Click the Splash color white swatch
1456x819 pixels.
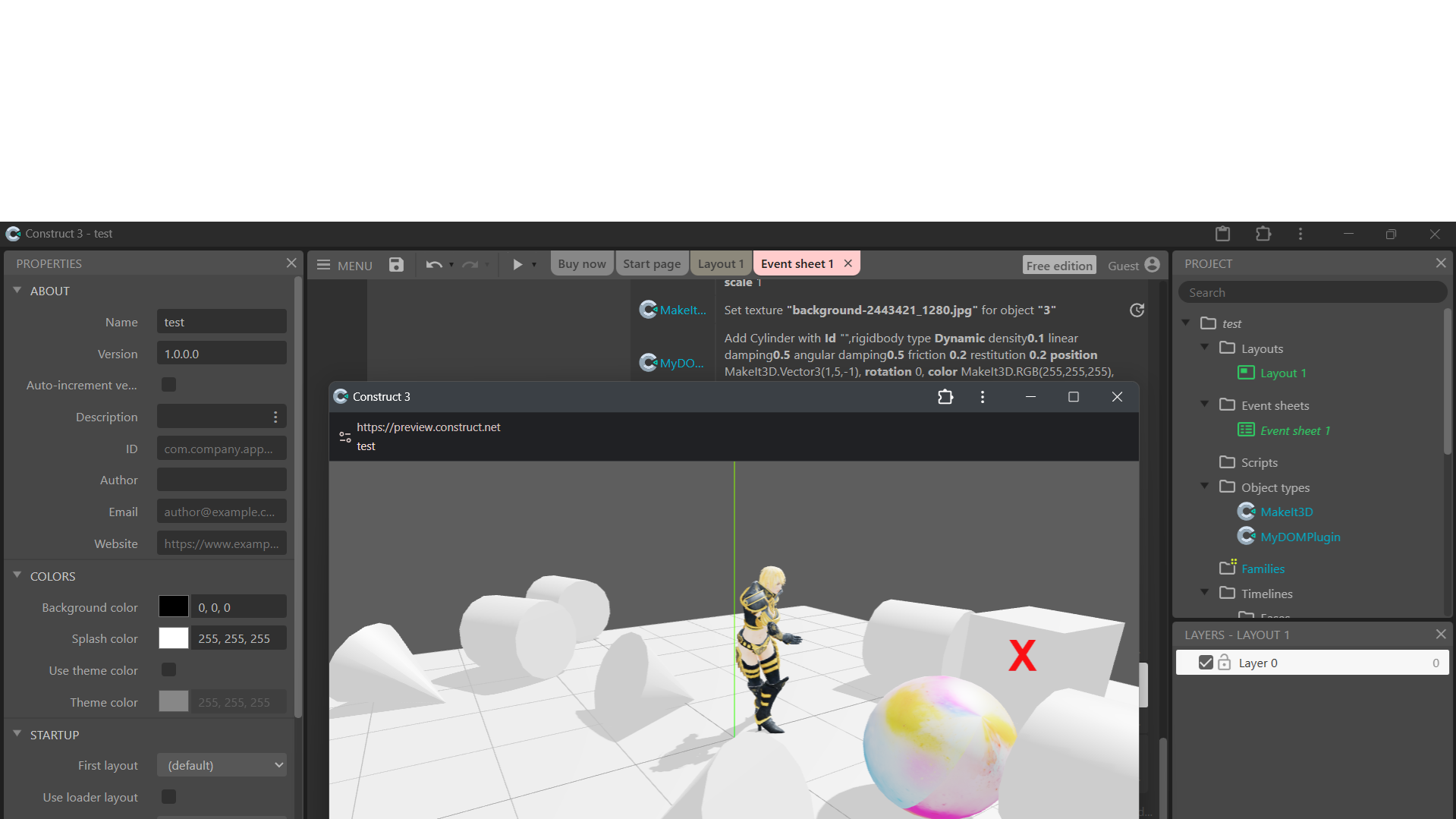174,638
